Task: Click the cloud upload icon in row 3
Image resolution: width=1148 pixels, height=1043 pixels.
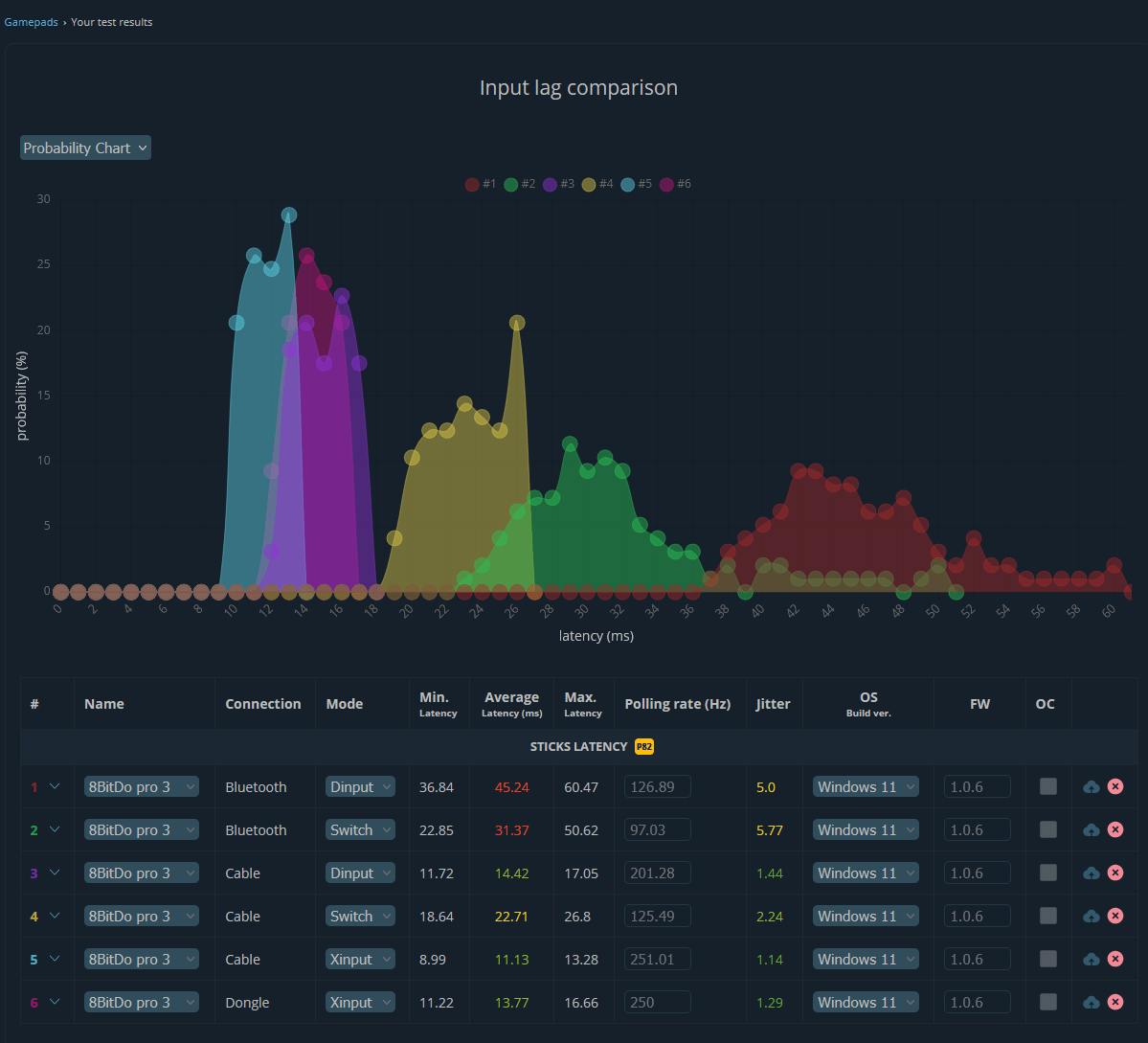Action: pos(1091,873)
